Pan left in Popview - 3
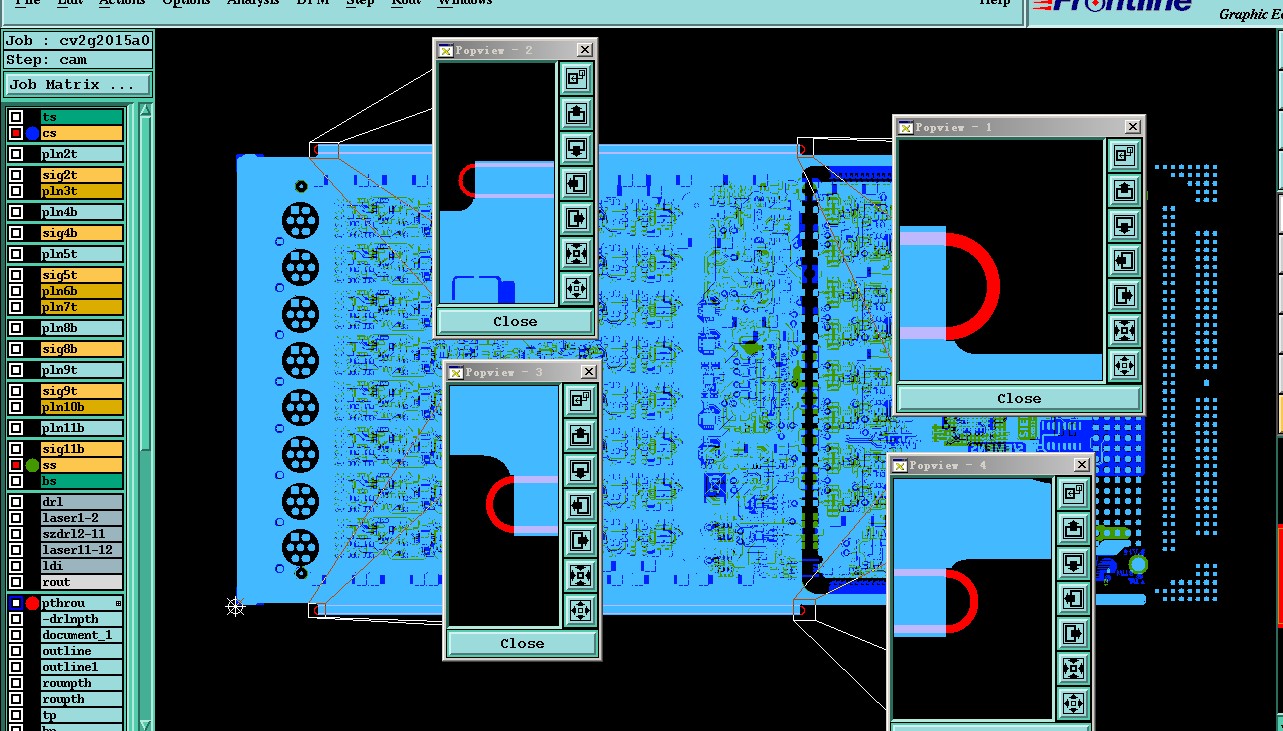Image resolution: width=1283 pixels, height=731 pixels. coord(580,506)
